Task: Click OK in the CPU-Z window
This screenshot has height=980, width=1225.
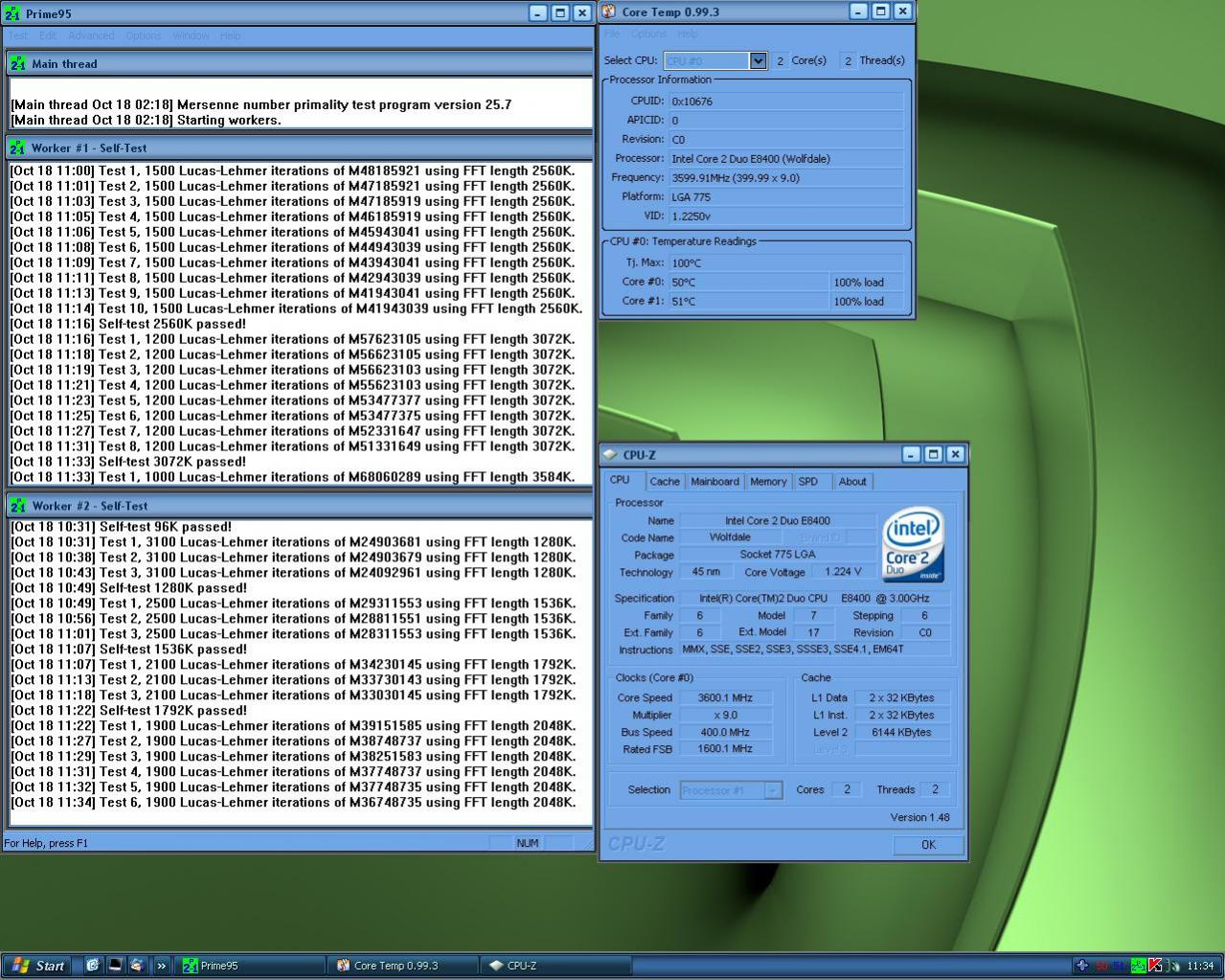Action: [x=928, y=845]
